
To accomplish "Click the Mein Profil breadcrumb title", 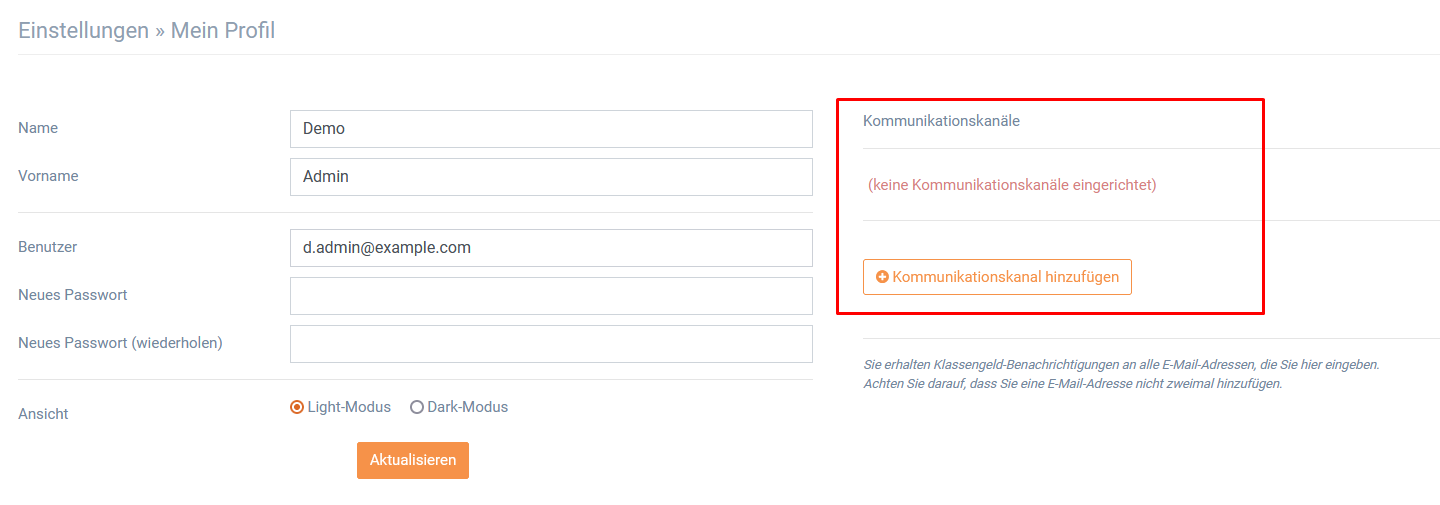I will [223, 31].
